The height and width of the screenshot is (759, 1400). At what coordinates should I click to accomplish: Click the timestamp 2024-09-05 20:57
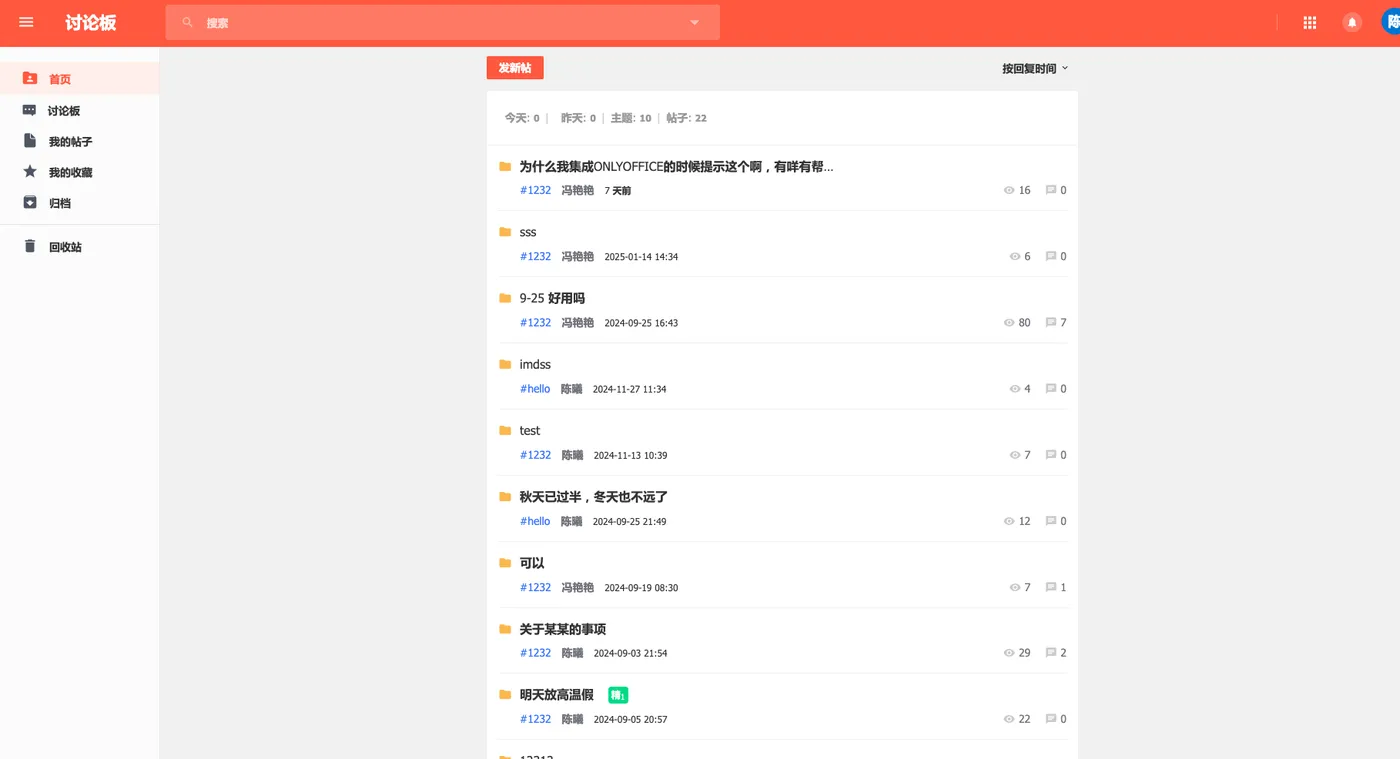click(x=630, y=719)
